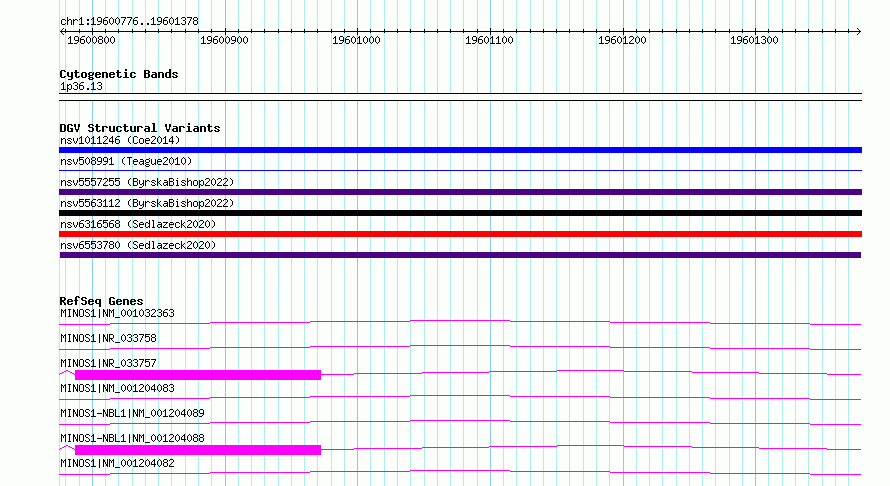
Task: Click the RefSeq Genes track title
Action: coord(101,301)
